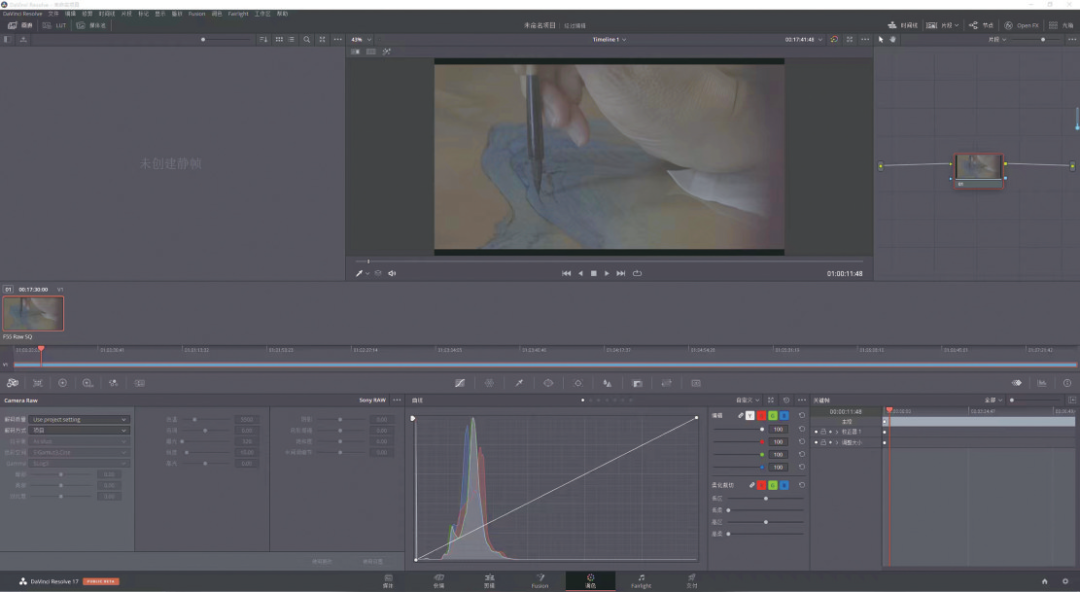Select the corrector node in node editor
Viewport: 1080px width, 592px height.
pyautogui.click(x=978, y=170)
